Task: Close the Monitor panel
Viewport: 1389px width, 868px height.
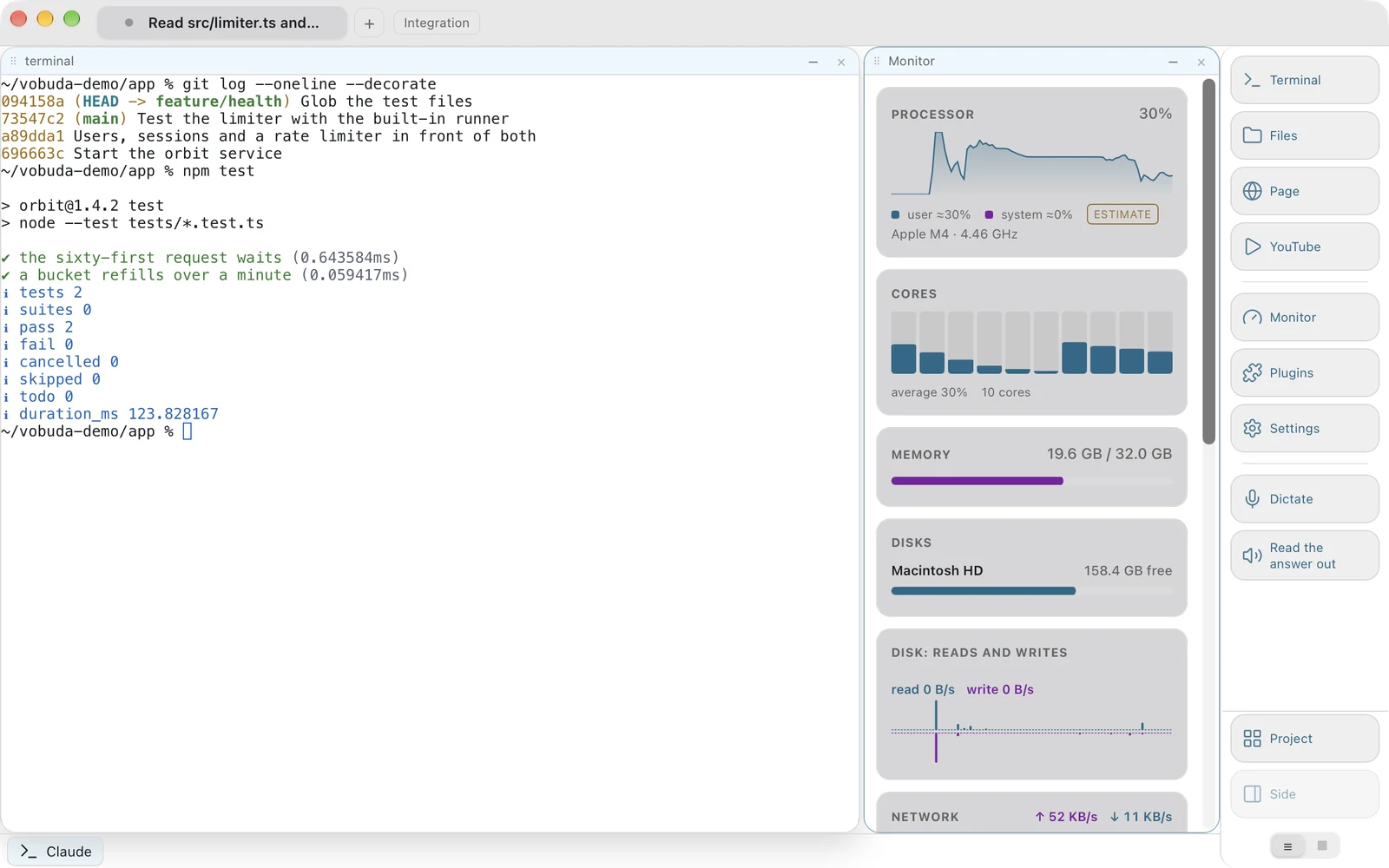Action: coord(1201,62)
